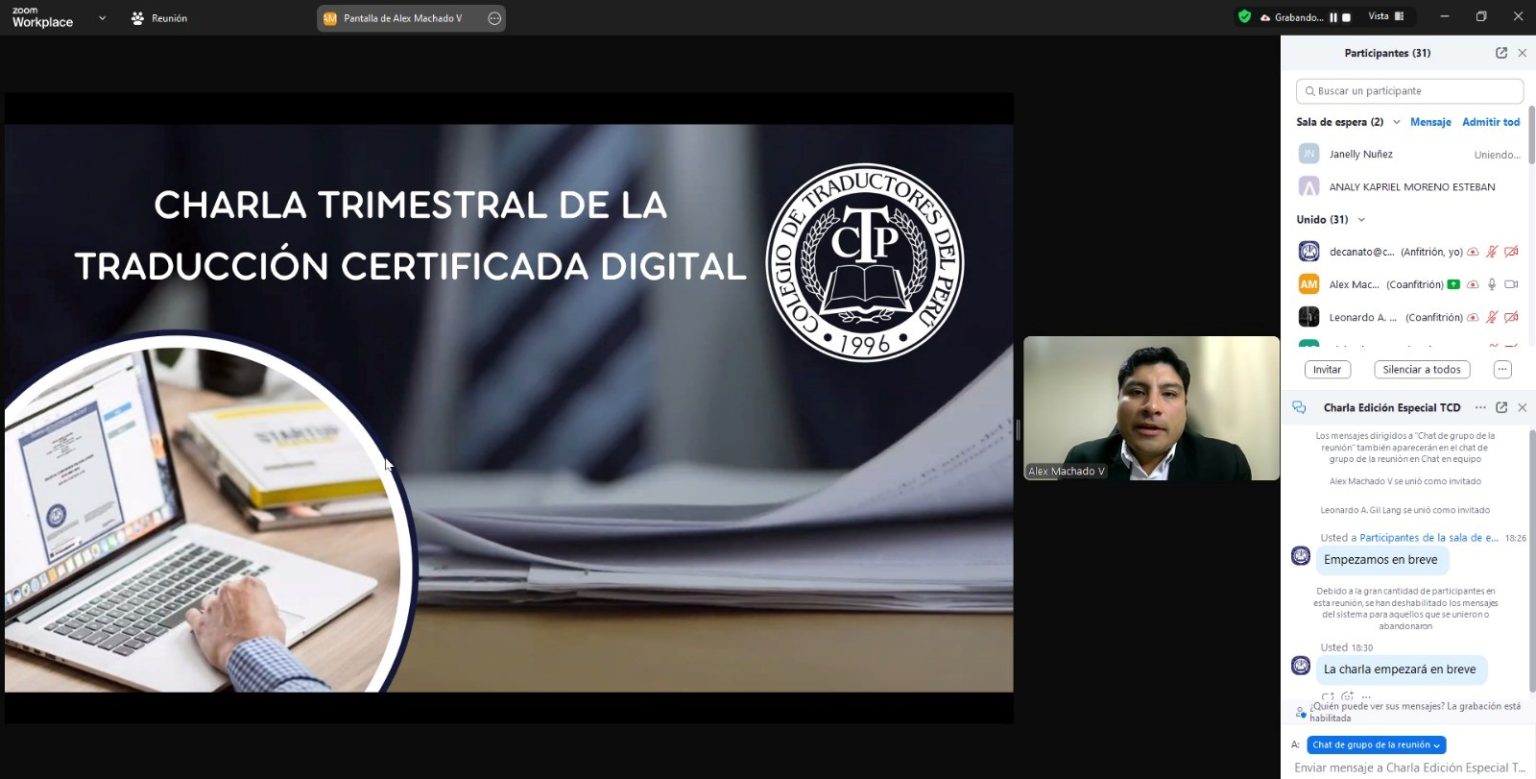Add emoji reaction to last message
1536x779 pixels.
pos(1347,696)
